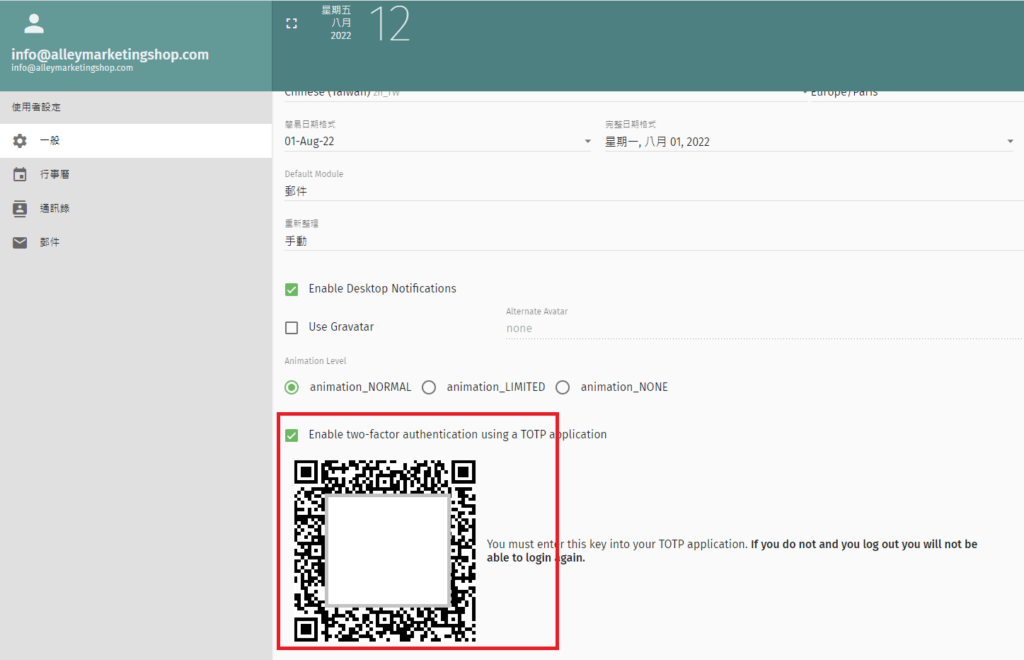This screenshot has width=1024, height=660.
Task: Click the large date number 12 in header
Action: point(390,24)
